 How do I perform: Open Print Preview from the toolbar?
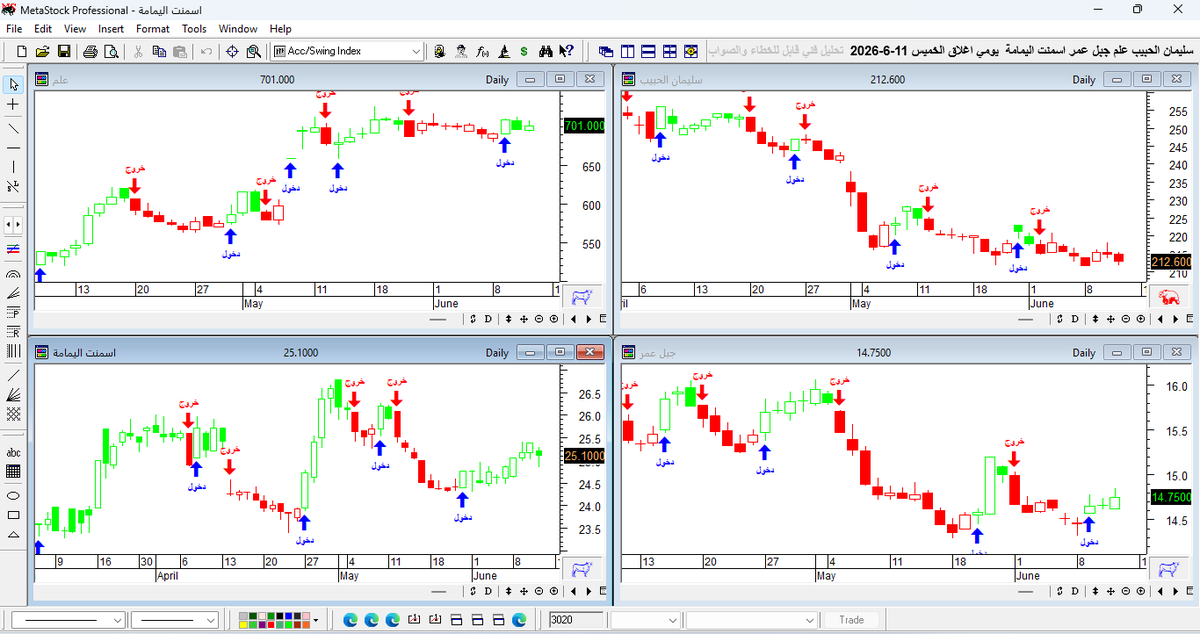coord(110,51)
